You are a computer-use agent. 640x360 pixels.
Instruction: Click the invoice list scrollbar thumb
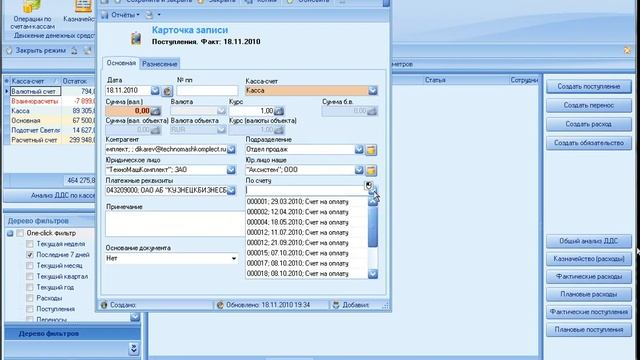point(373,227)
